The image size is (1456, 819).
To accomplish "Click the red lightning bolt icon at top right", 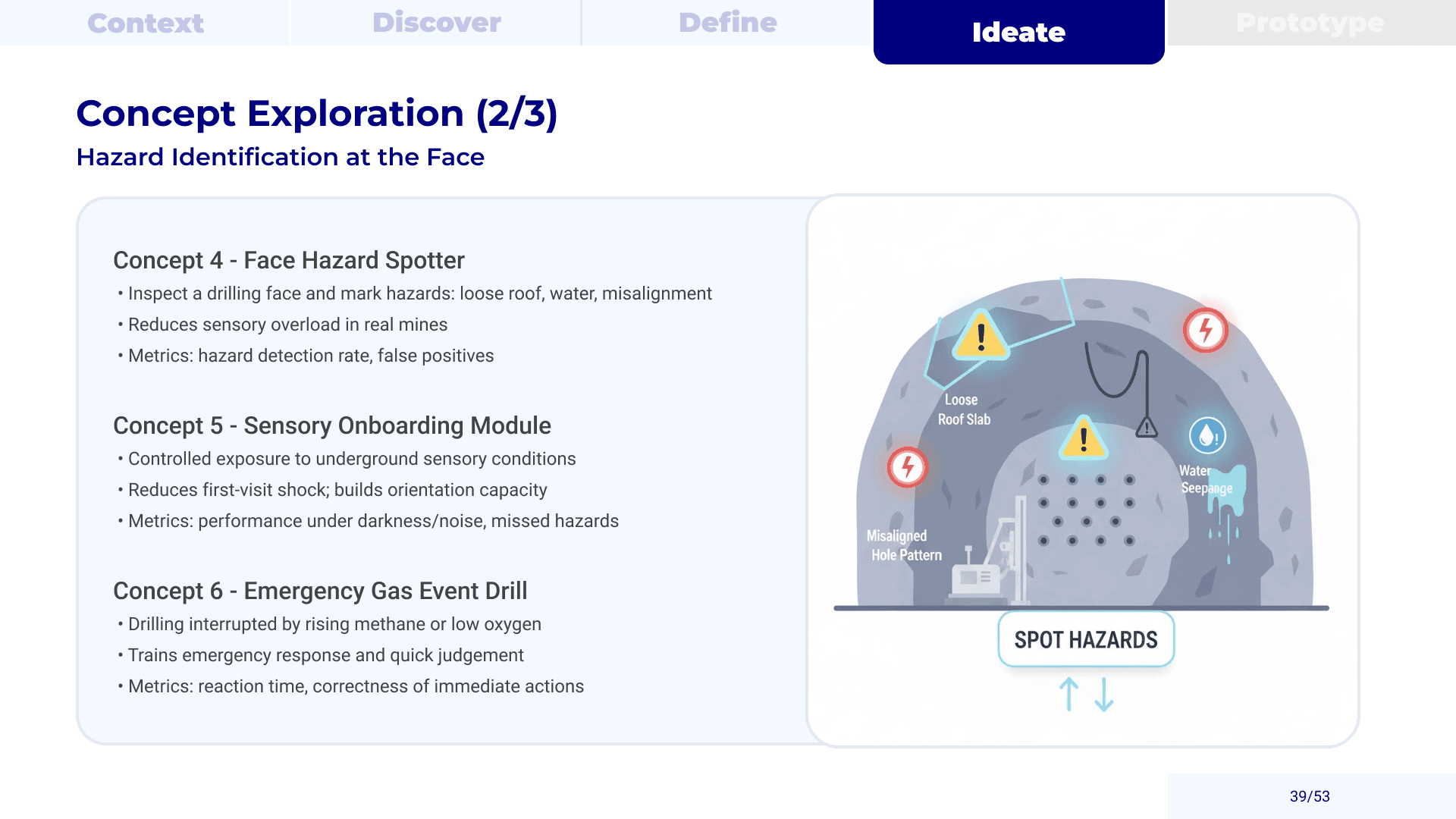I will [x=1205, y=330].
